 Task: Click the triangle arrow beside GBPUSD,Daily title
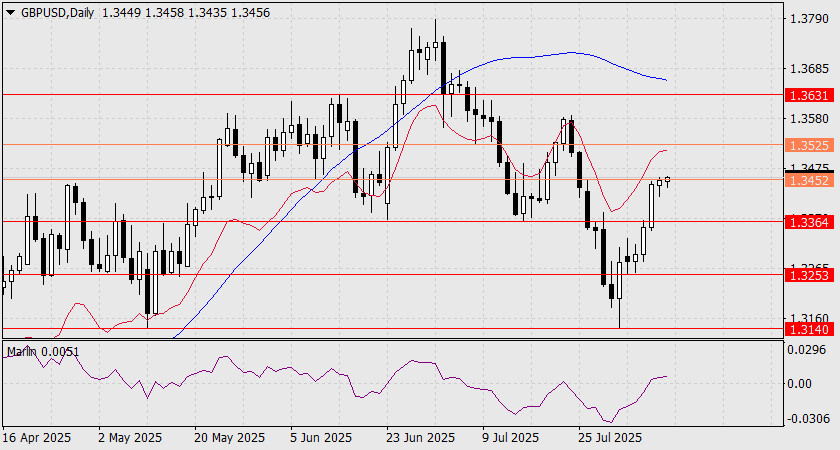tap(10, 13)
